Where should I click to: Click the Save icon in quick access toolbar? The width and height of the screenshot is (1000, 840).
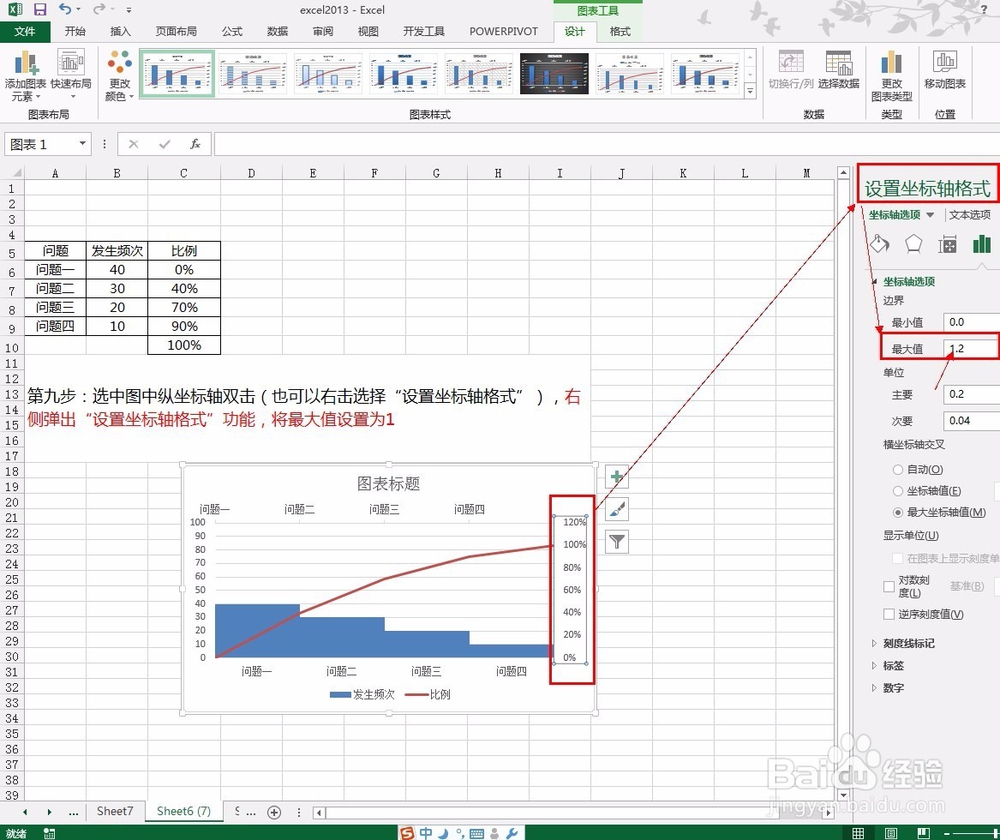(x=40, y=10)
